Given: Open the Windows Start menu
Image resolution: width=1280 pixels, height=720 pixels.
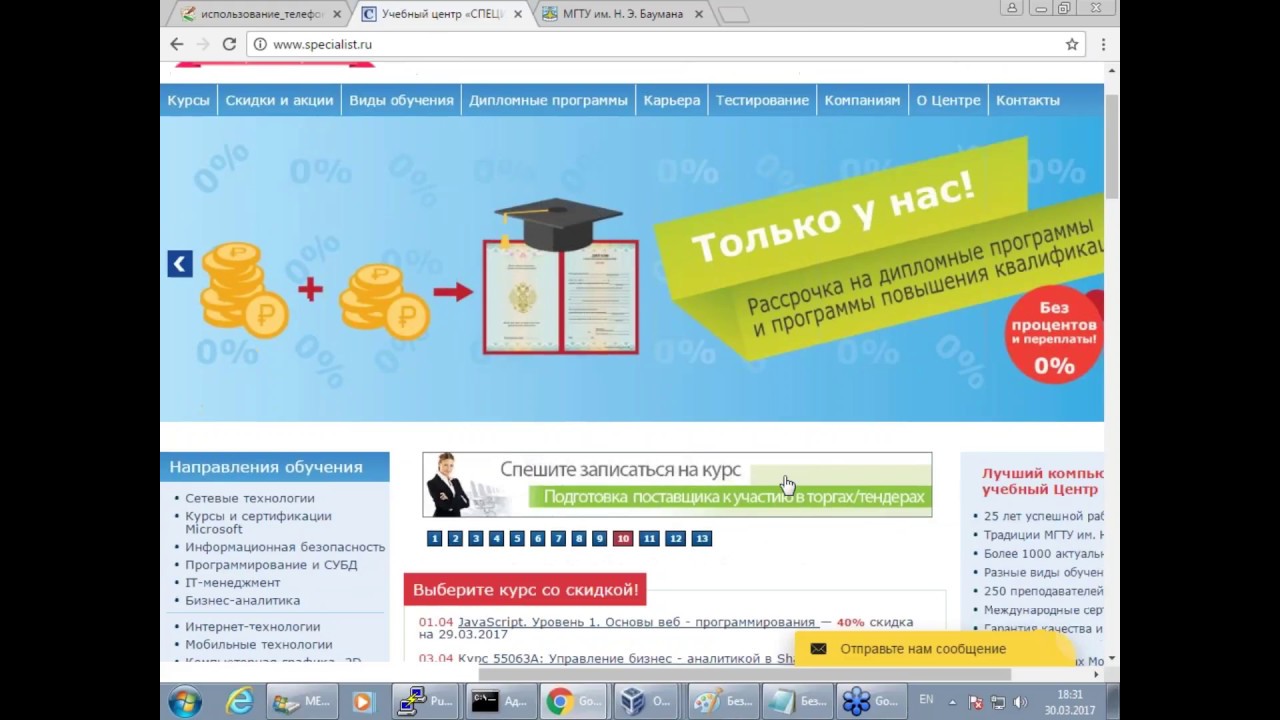Looking at the screenshot, I should point(185,702).
